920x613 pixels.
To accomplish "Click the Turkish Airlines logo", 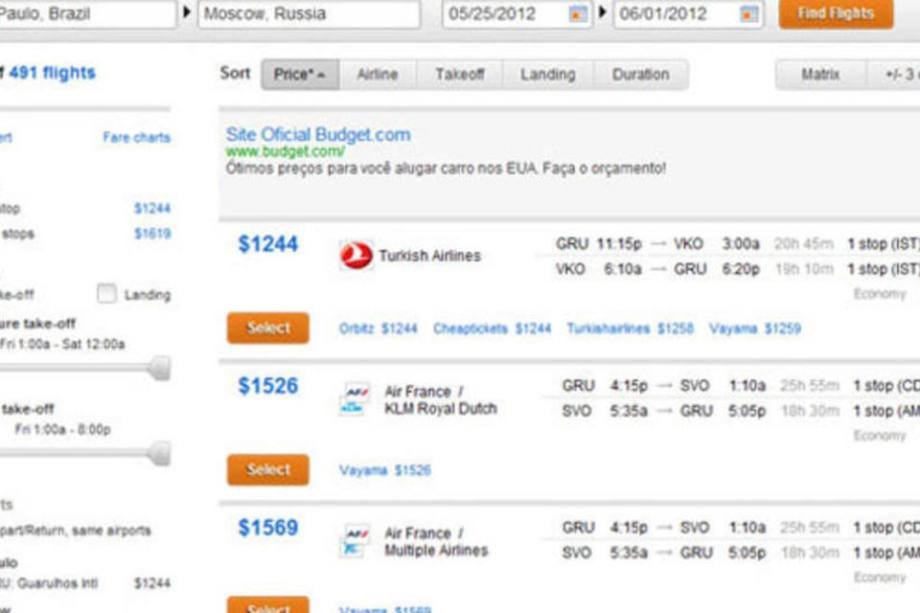I will click(x=356, y=256).
